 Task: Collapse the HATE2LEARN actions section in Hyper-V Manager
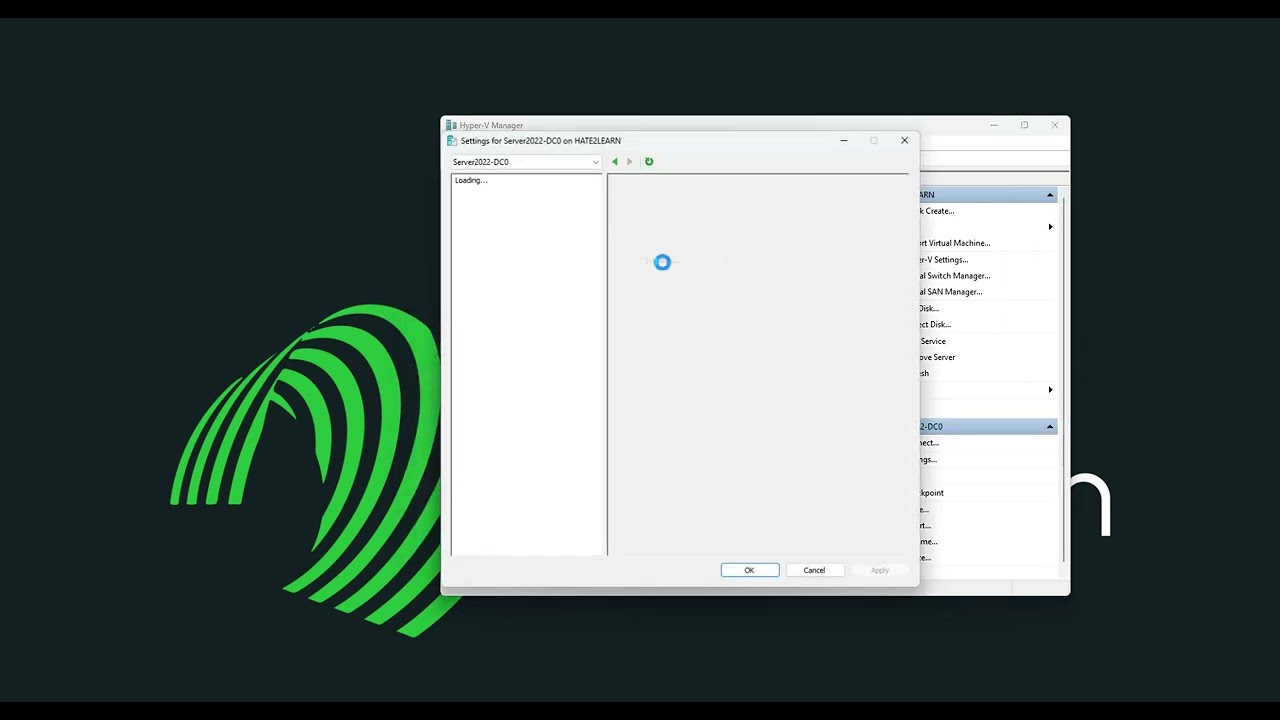[1050, 195]
